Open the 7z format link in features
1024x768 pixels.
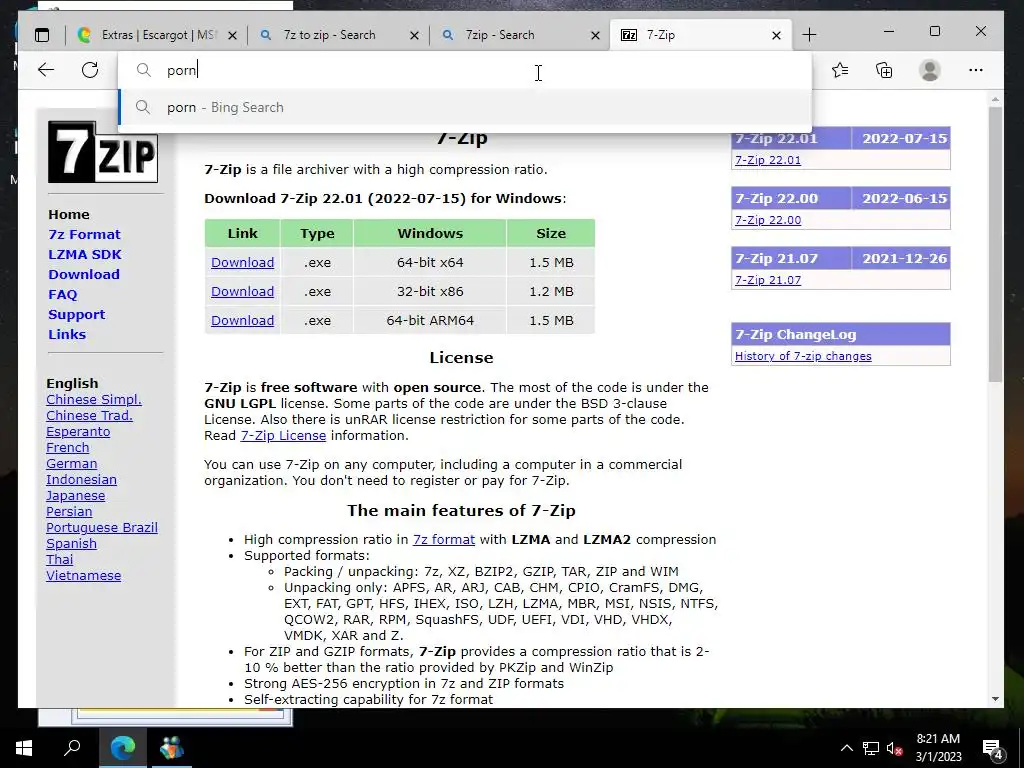point(443,539)
